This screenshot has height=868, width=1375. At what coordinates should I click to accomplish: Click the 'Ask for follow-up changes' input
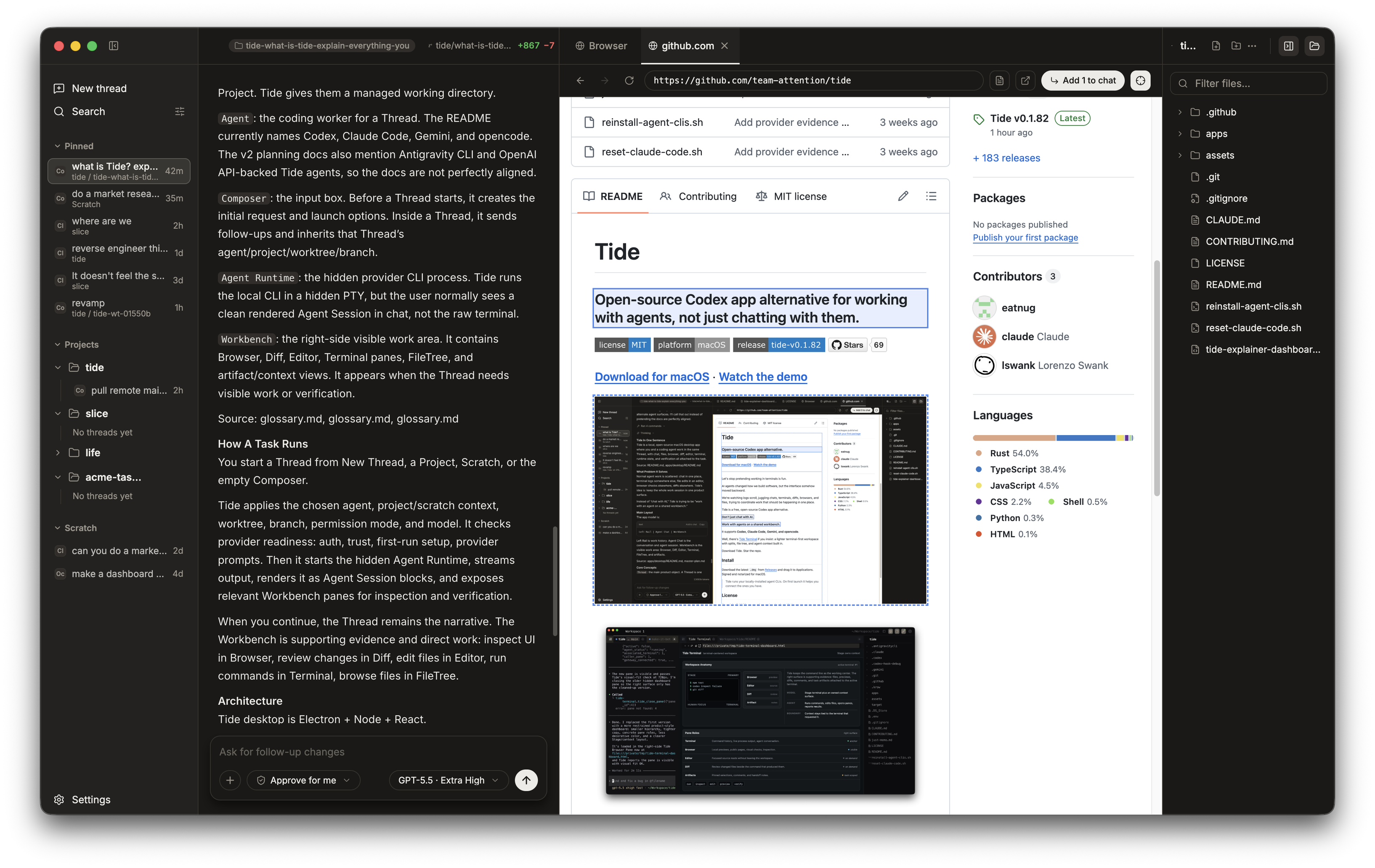(x=378, y=752)
